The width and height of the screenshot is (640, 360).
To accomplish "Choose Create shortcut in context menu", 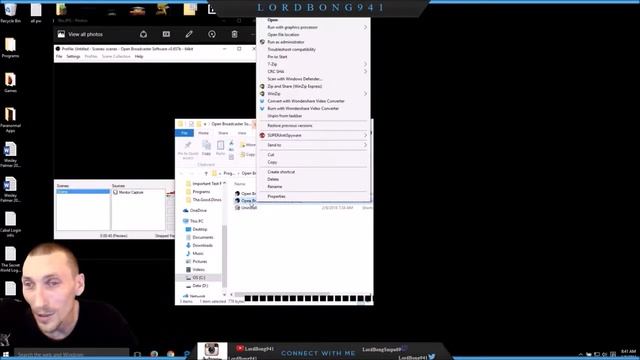I will (313, 172).
